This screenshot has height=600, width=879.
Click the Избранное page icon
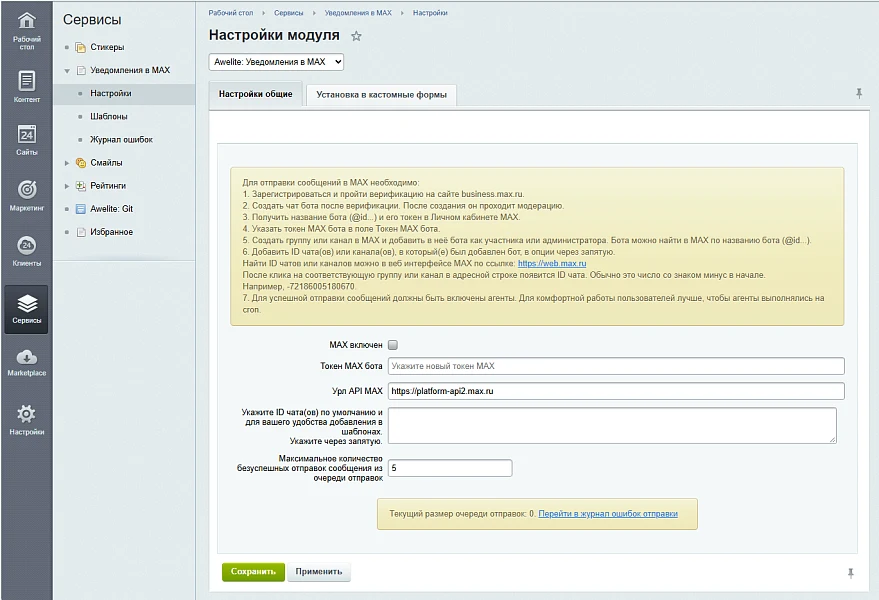[x=81, y=232]
